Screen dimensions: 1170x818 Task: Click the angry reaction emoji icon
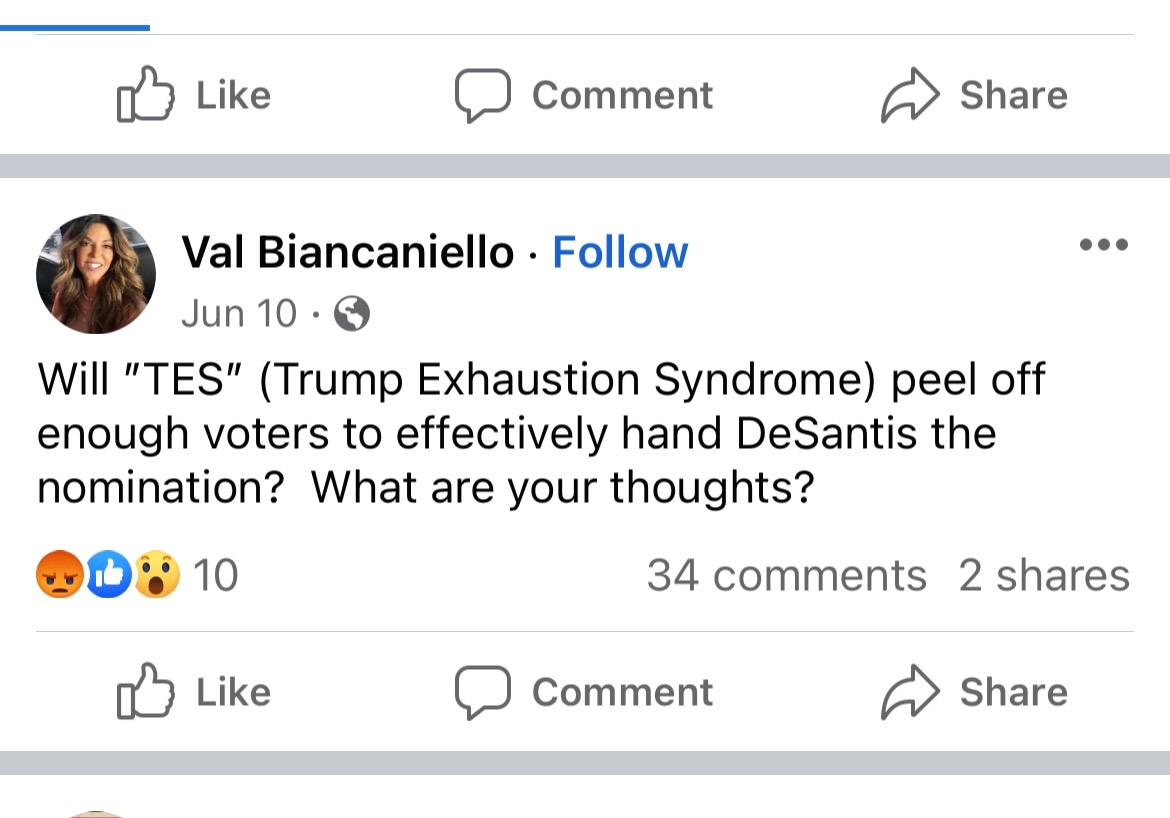tap(60, 575)
